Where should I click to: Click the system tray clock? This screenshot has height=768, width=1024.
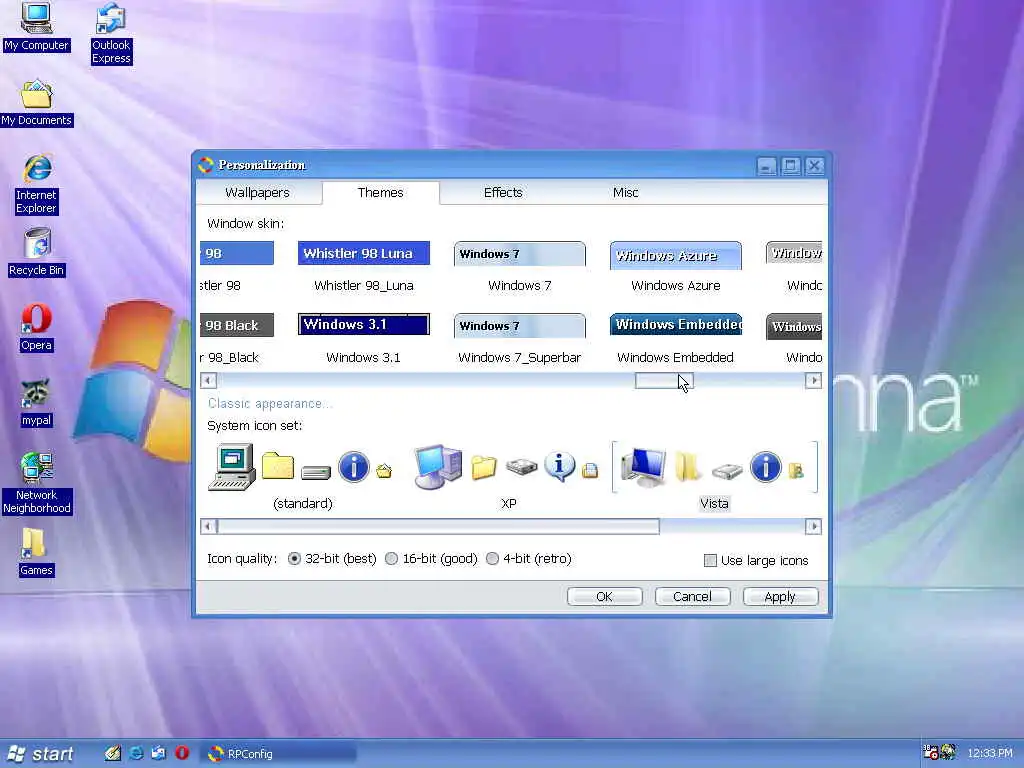coord(990,754)
